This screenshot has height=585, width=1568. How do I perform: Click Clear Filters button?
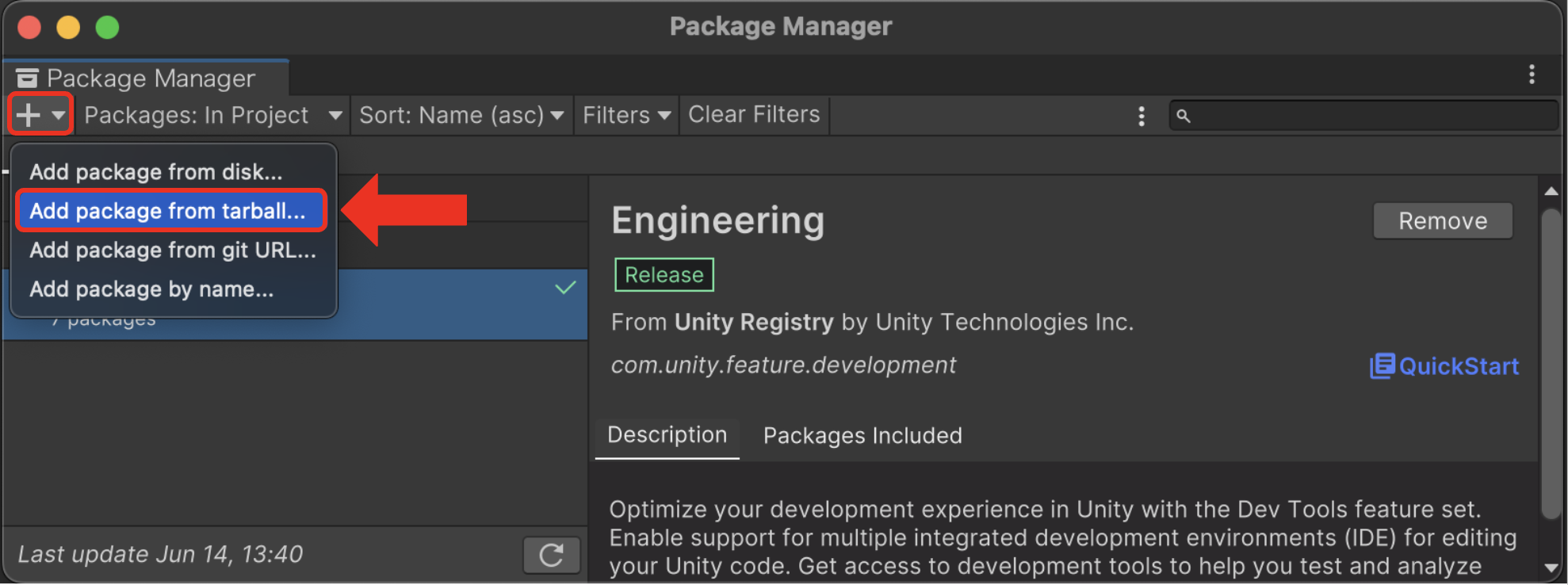point(754,115)
